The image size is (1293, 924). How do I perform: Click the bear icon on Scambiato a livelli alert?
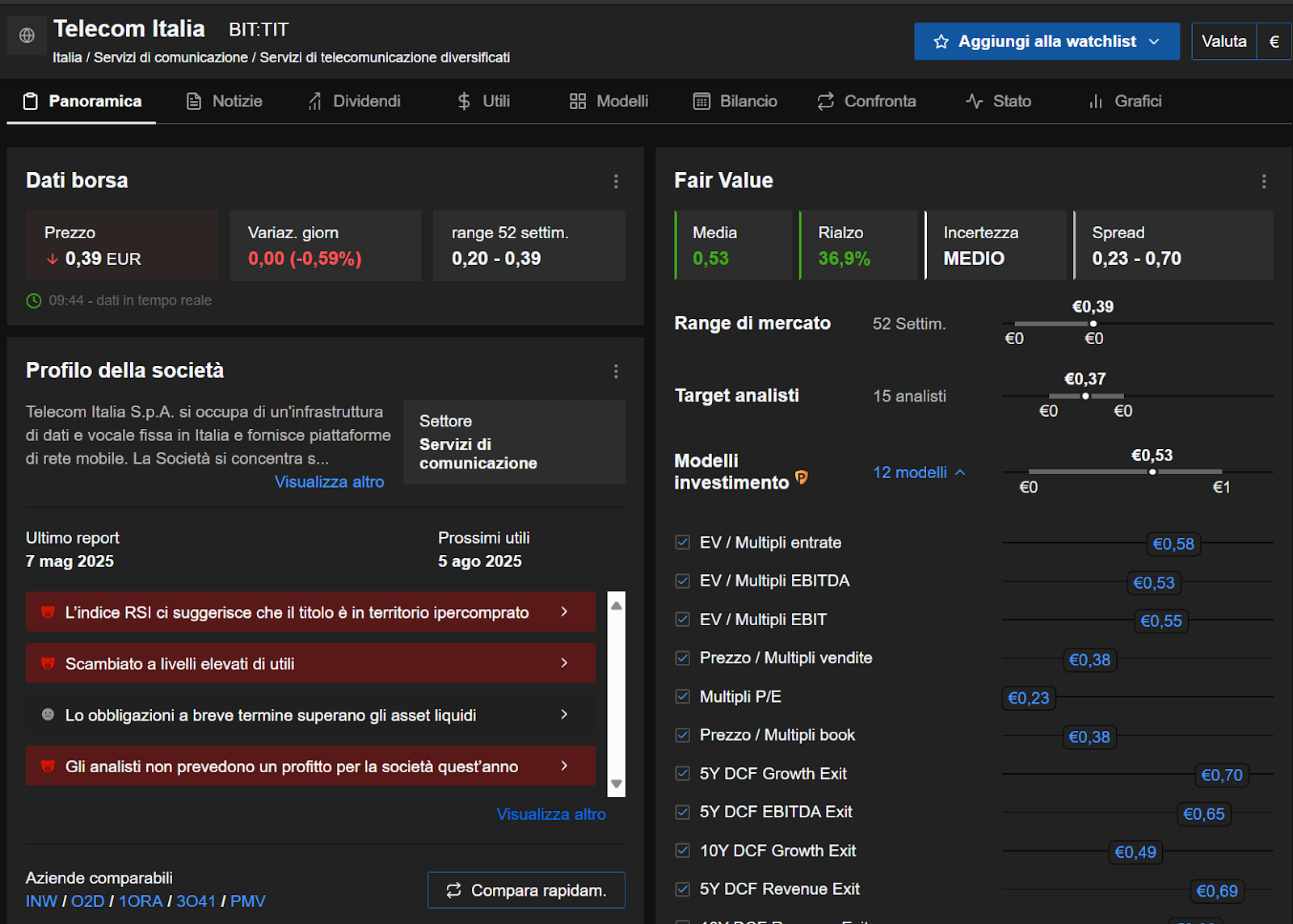(48, 663)
